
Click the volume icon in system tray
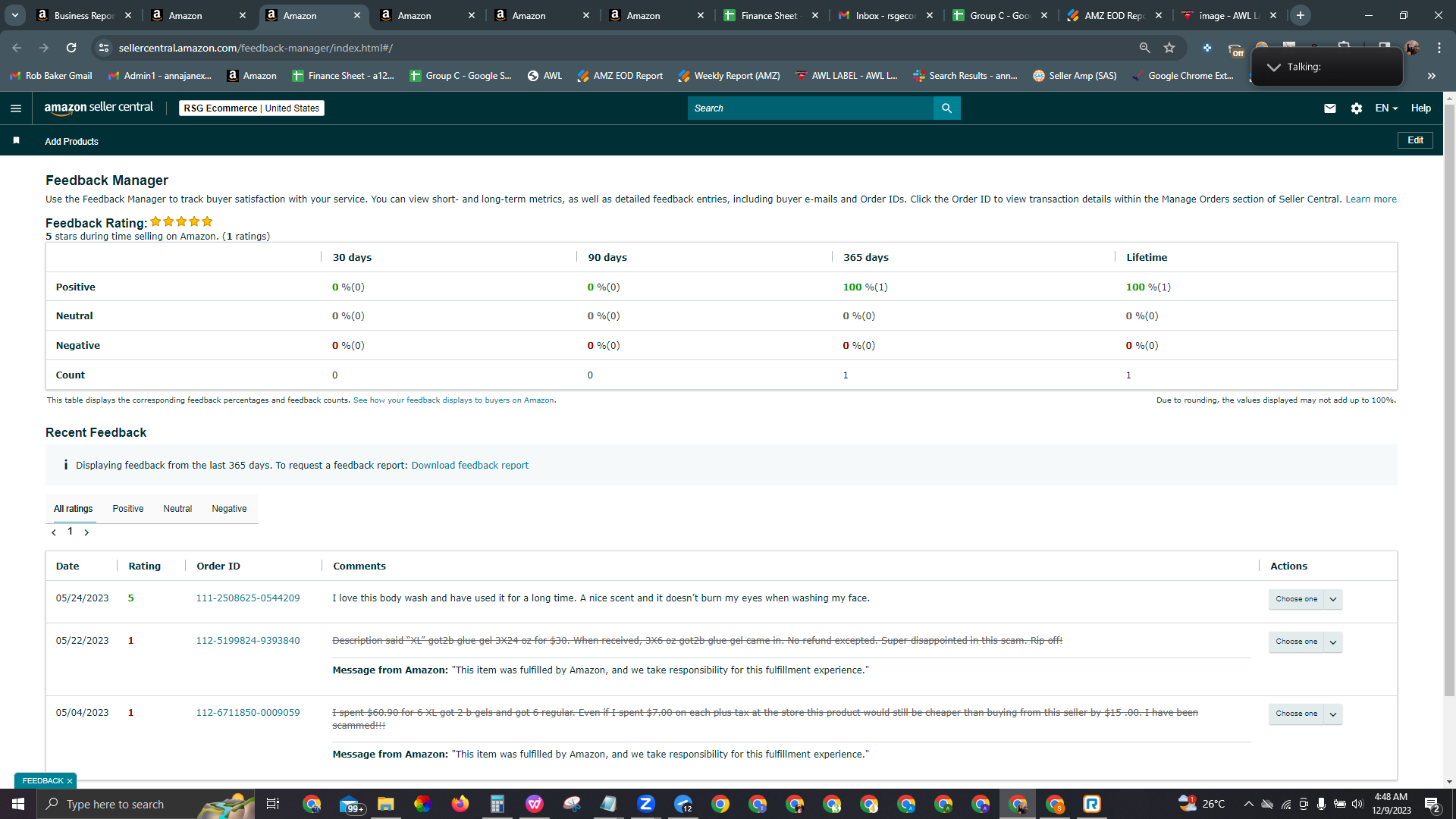click(x=1357, y=804)
